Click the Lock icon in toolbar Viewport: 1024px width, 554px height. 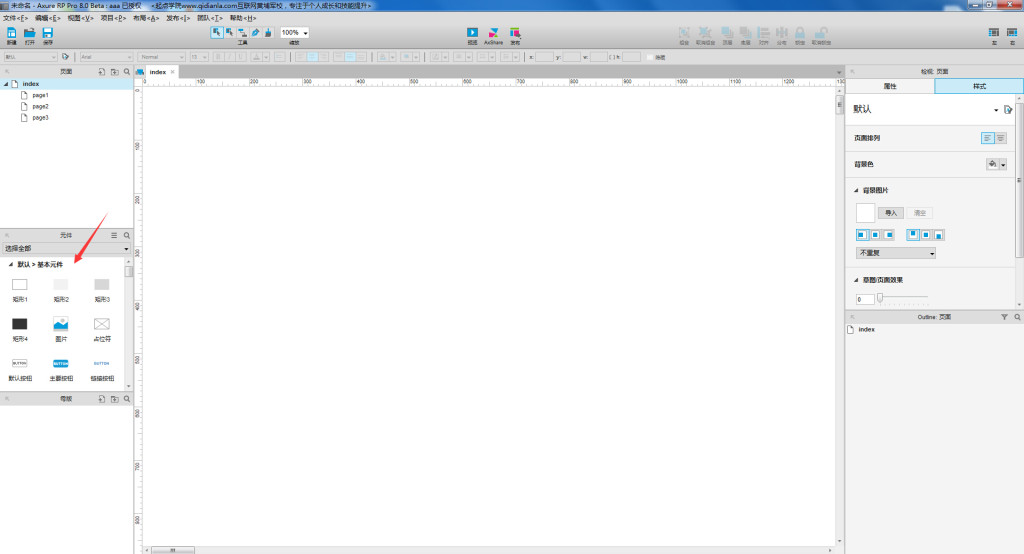coord(800,33)
